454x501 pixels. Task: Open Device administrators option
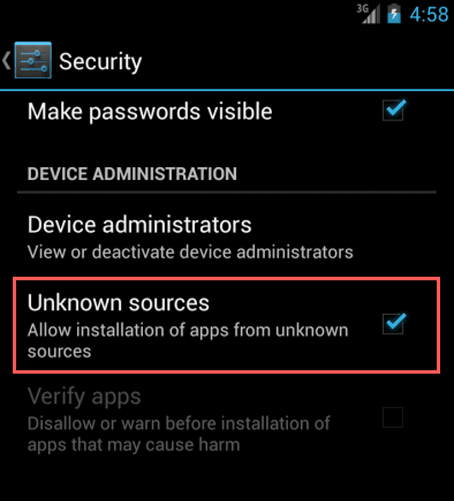pyautogui.click(x=227, y=237)
